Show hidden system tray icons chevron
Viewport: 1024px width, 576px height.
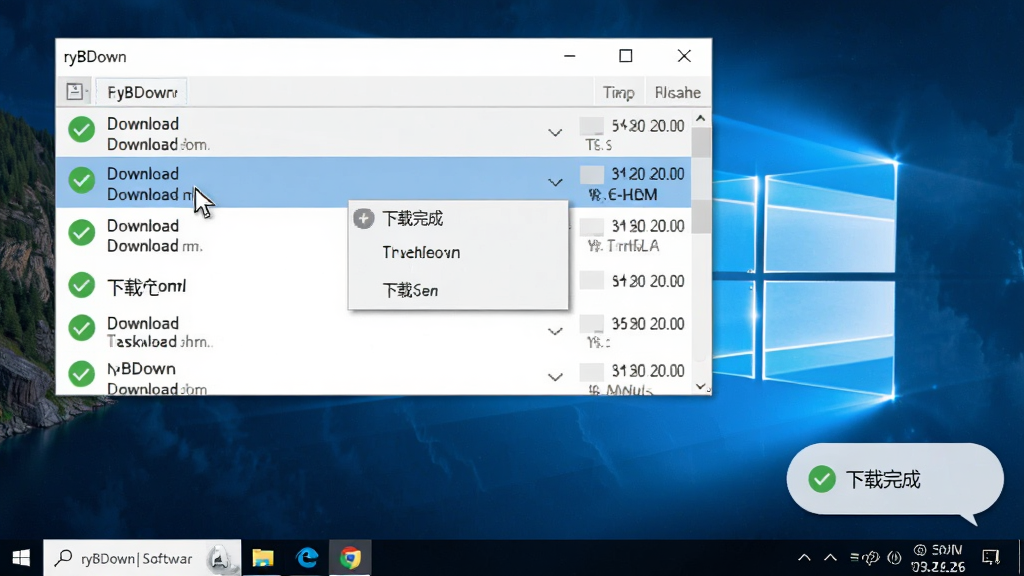pos(805,558)
